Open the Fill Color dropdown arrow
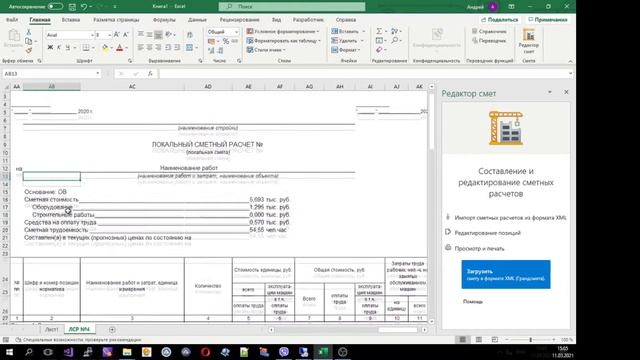The width and height of the screenshot is (640, 360). coord(111,48)
